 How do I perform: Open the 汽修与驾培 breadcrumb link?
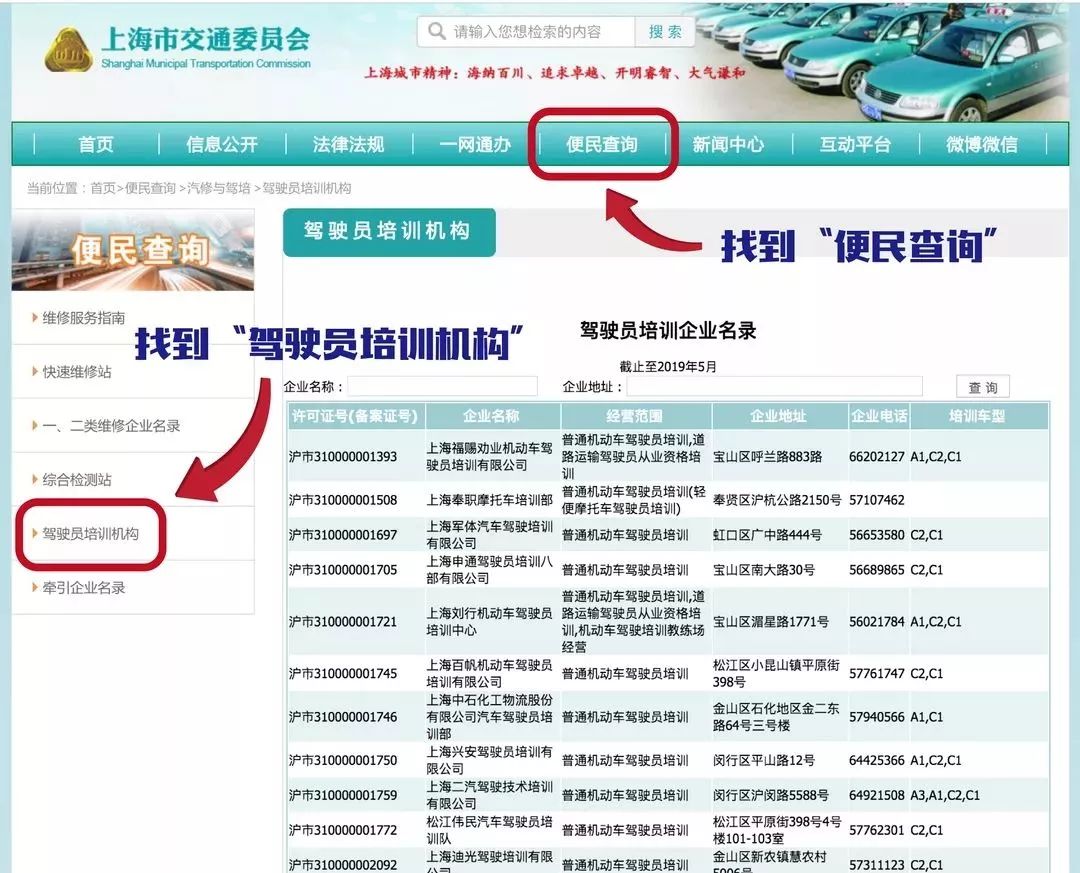coord(210,187)
